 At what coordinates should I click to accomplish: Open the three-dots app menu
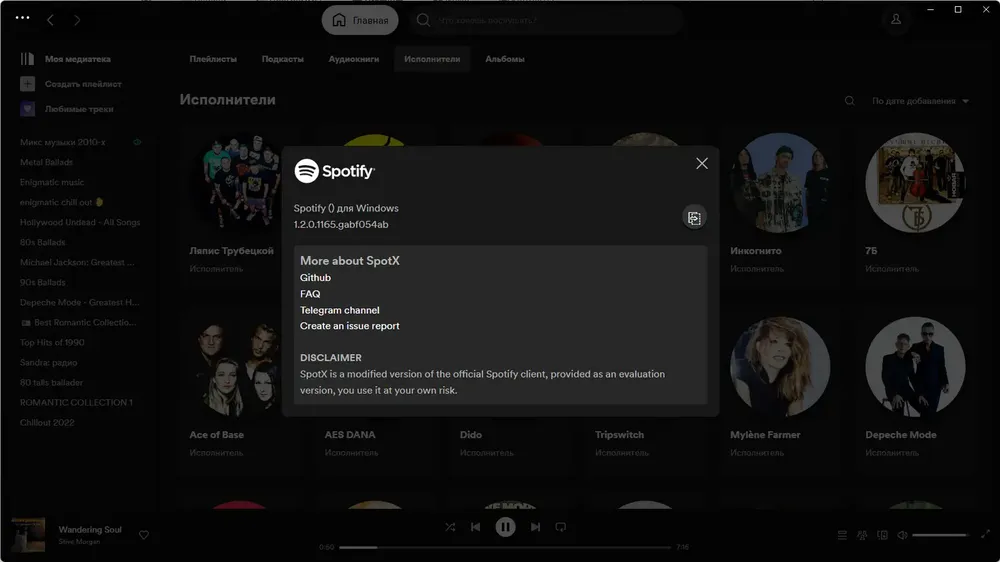click(x=22, y=18)
